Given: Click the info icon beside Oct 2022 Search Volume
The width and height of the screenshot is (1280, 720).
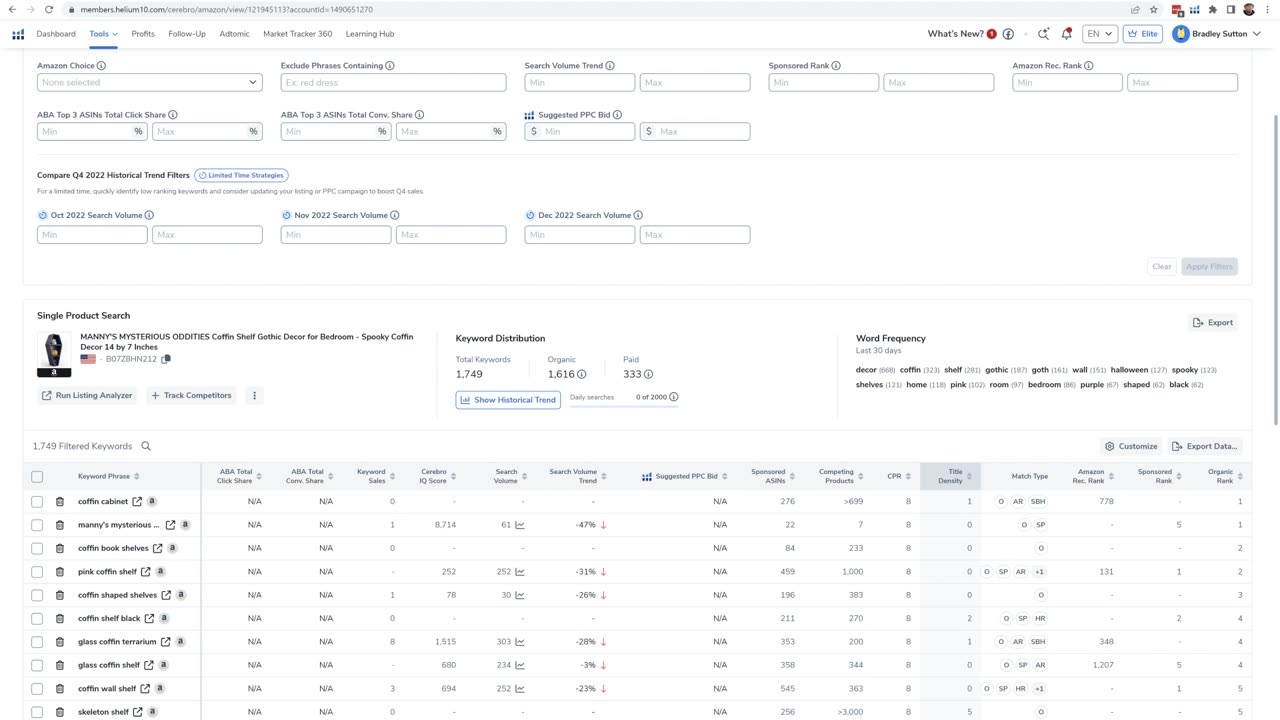Looking at the screenshot, I should coord(149,215).
